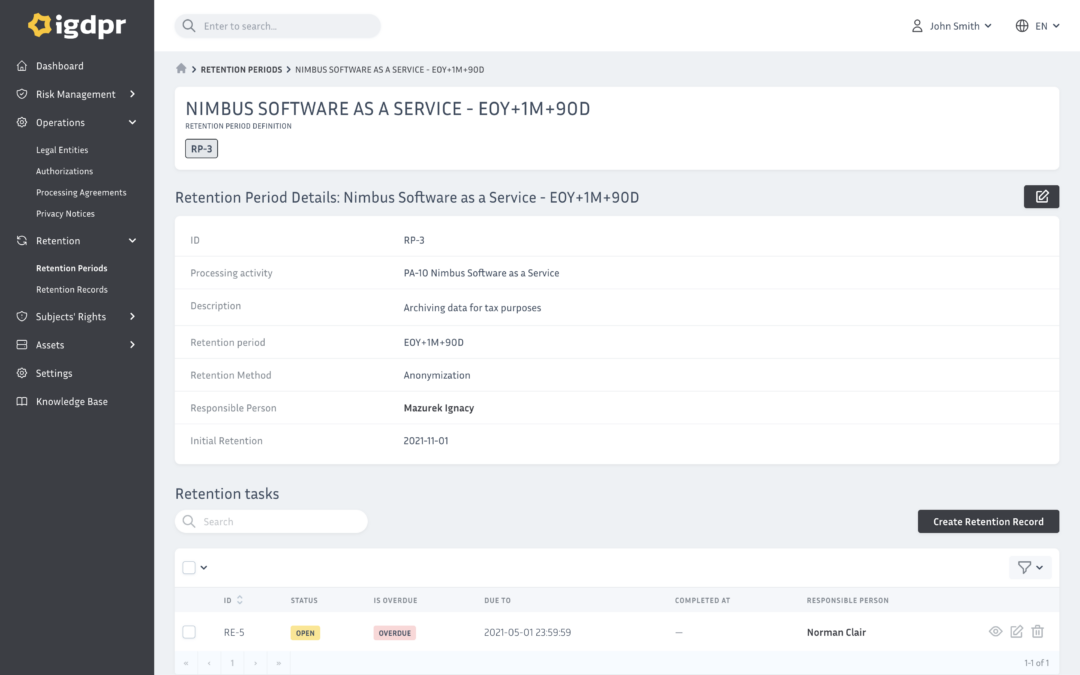Screen dimensions: 1080x675
Task: Toggle the OVERDUE status badge on RE-5
Action: pos(394,631)
